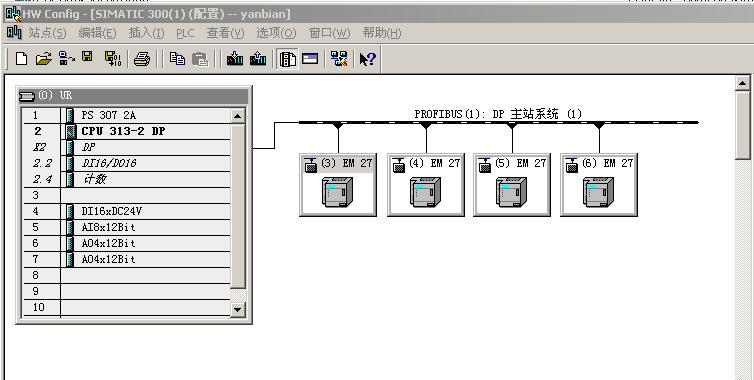Click Save and Compile toolbar icon
This screenshot has width=754, height=380.
click(113, 59)
